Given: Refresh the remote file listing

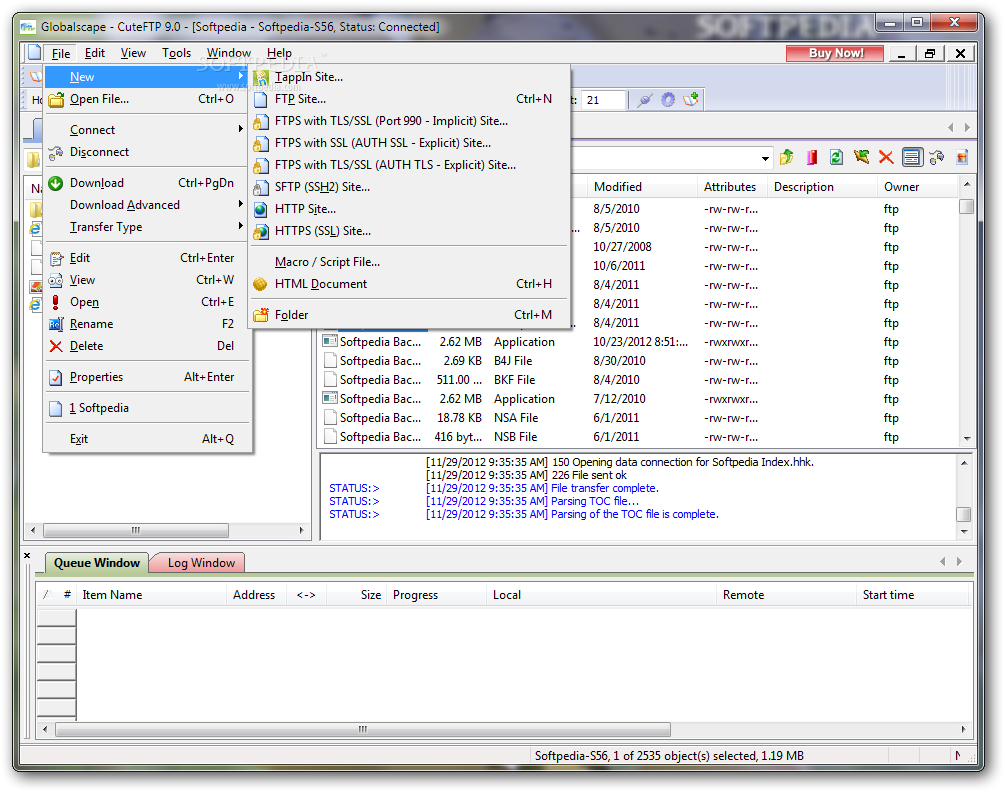Looking at the screenshot, I should tap(836, 157).
